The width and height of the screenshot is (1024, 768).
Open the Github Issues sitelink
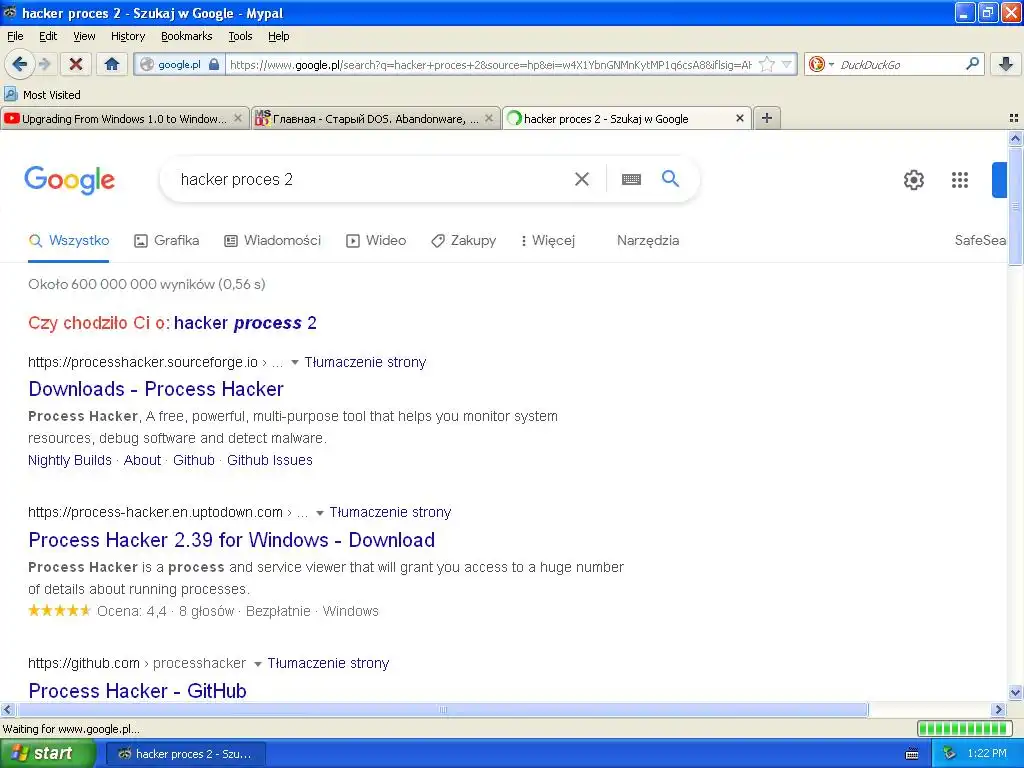click(270, 460)
